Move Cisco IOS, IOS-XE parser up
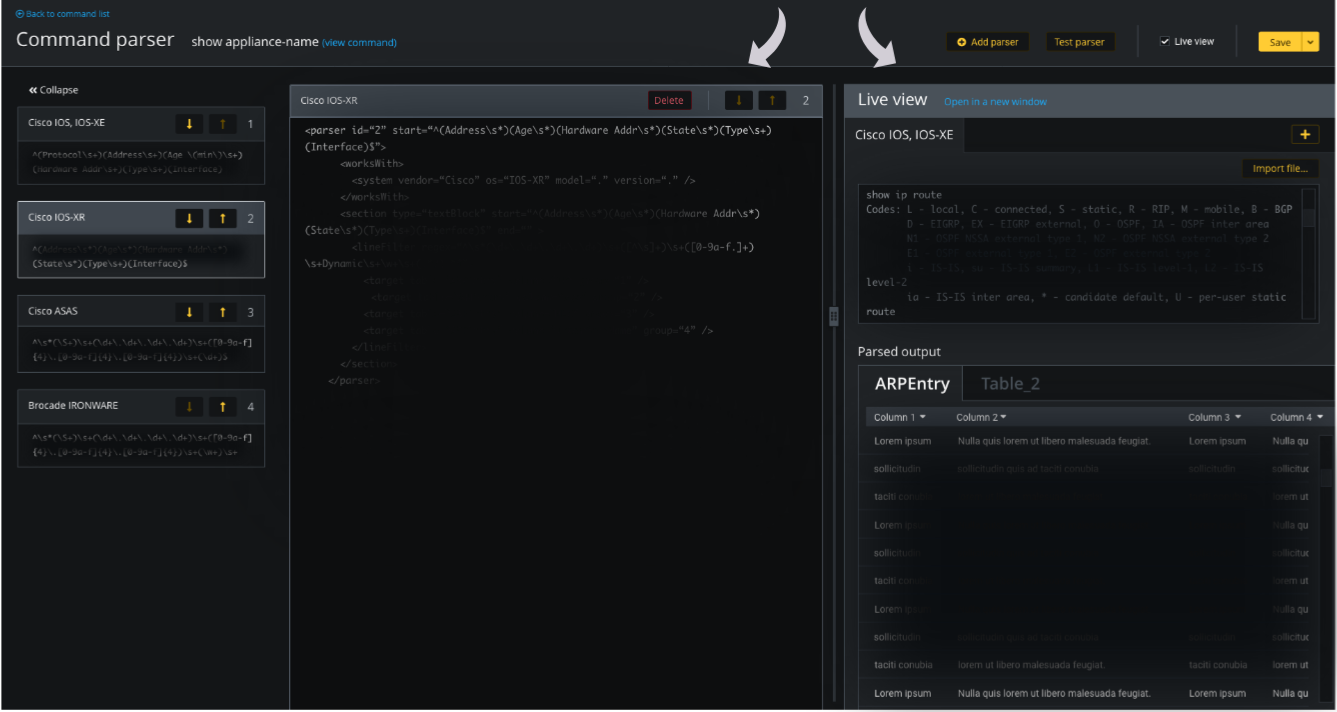 [x=223, y=124]
